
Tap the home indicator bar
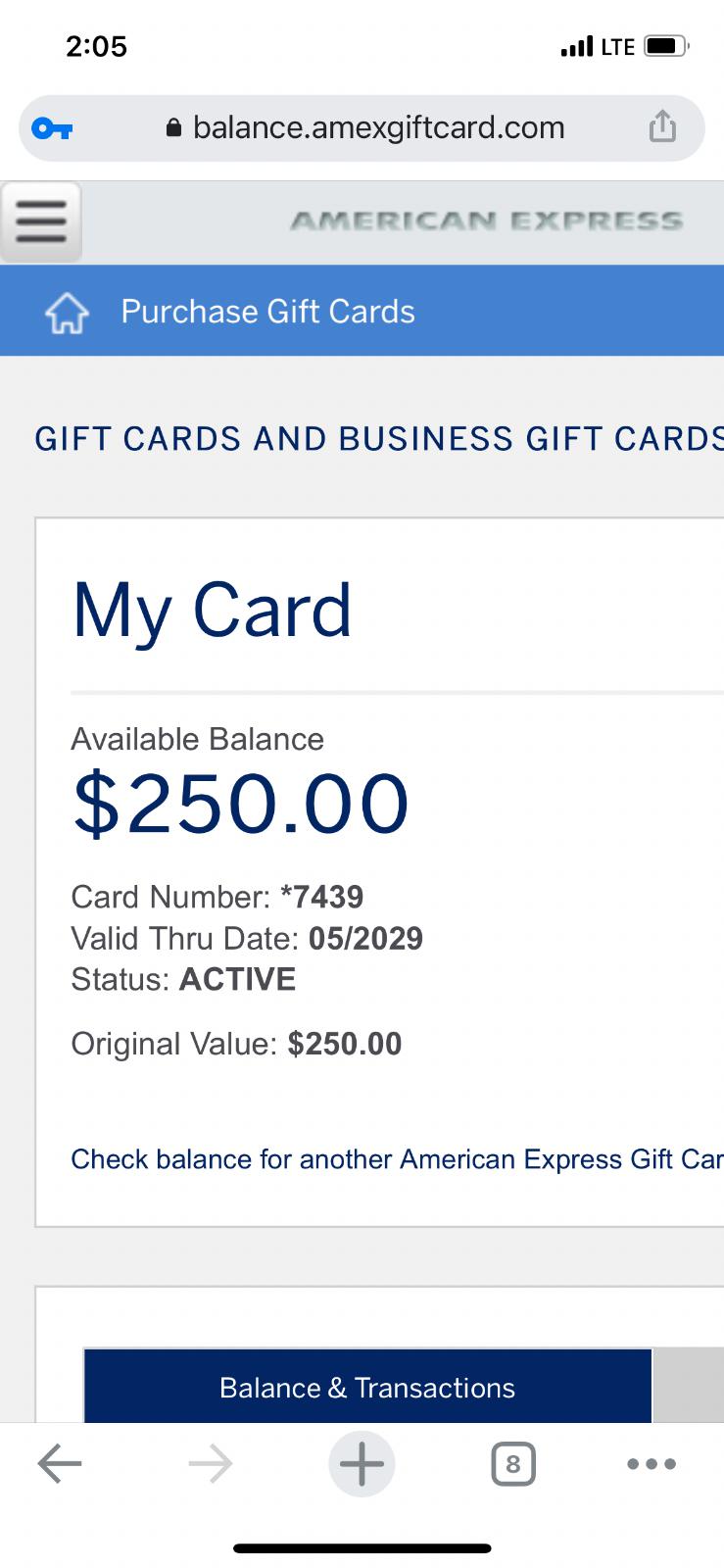point(362,1548)
